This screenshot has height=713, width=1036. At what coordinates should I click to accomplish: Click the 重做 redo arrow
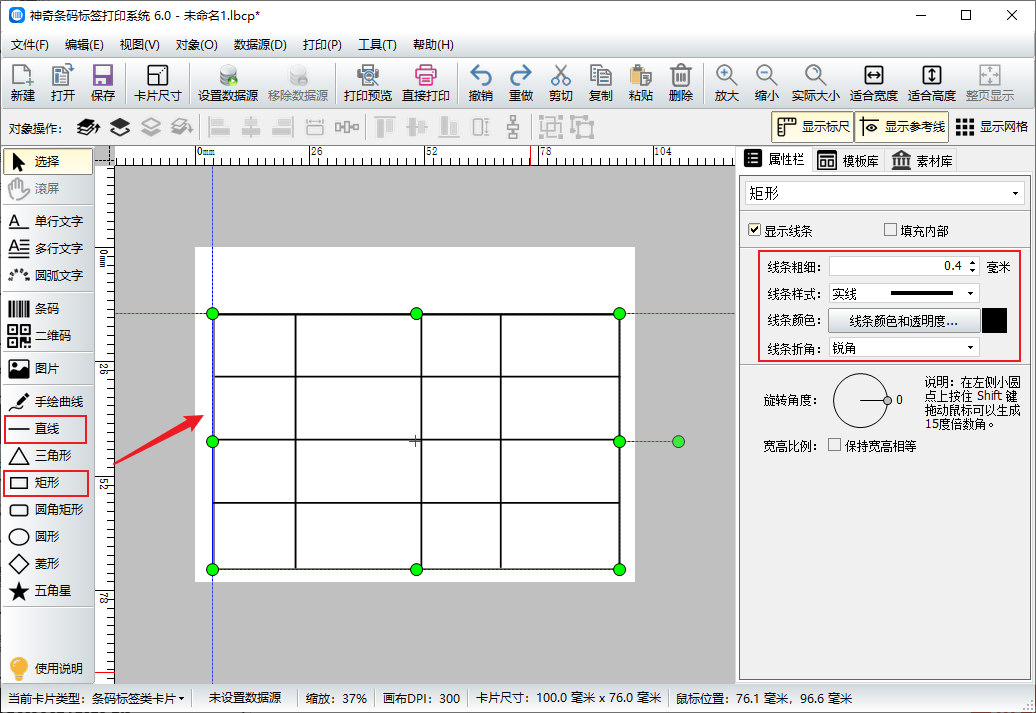coord(521,83)
